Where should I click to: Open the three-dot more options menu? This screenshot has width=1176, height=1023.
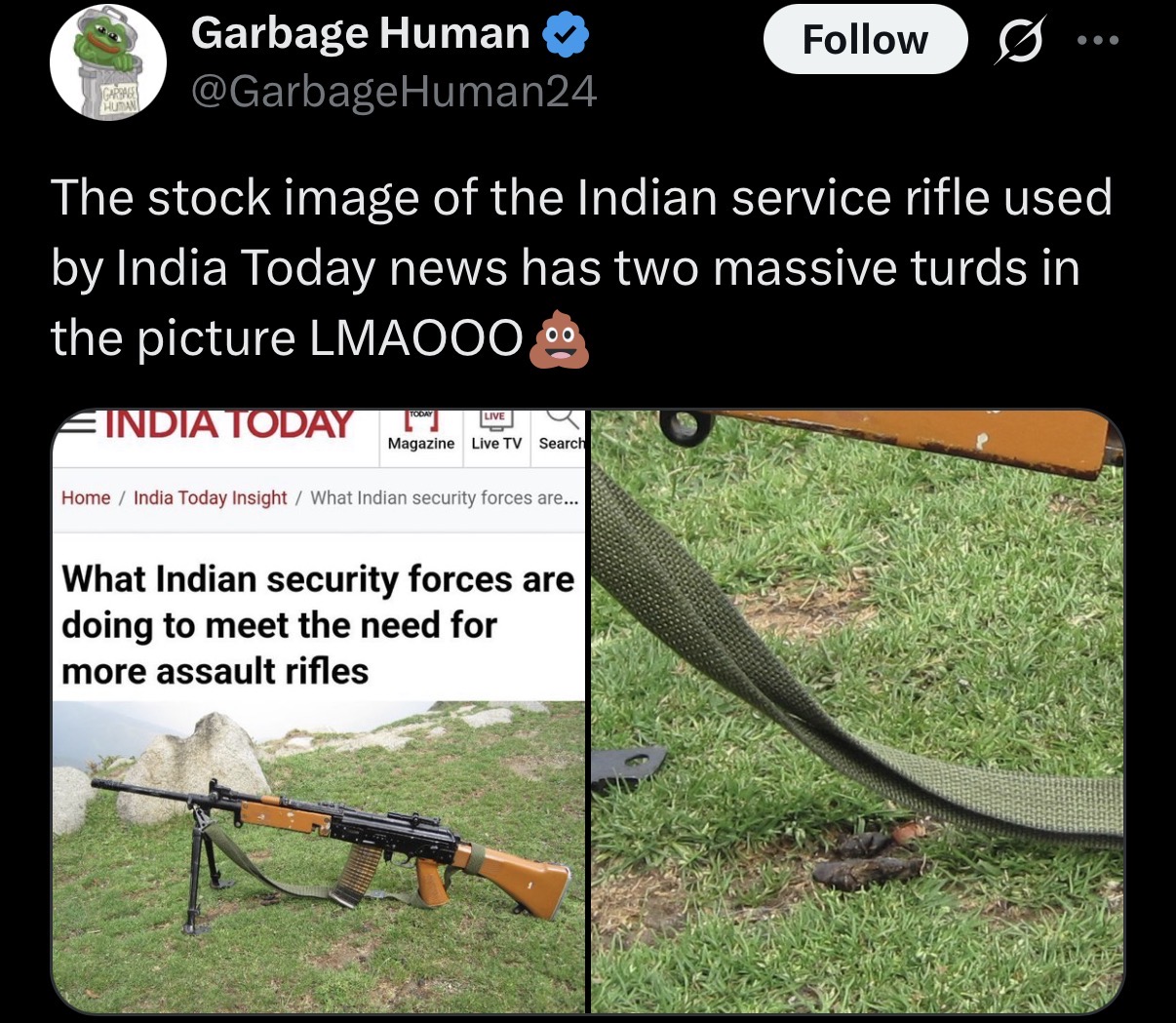1099,41
